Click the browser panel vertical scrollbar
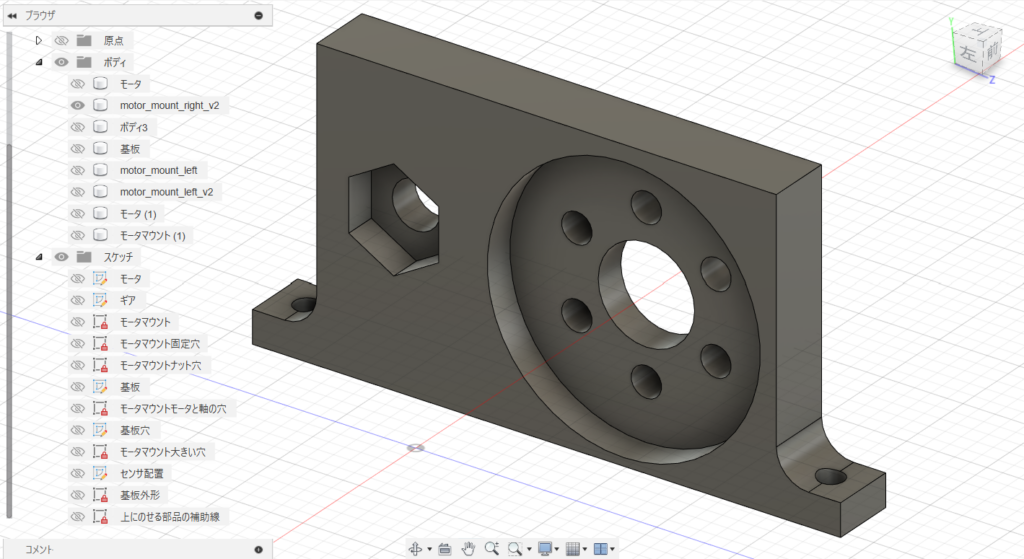Image resolution: width=1024 pixels, height=559 pixels. pos(8,330)
